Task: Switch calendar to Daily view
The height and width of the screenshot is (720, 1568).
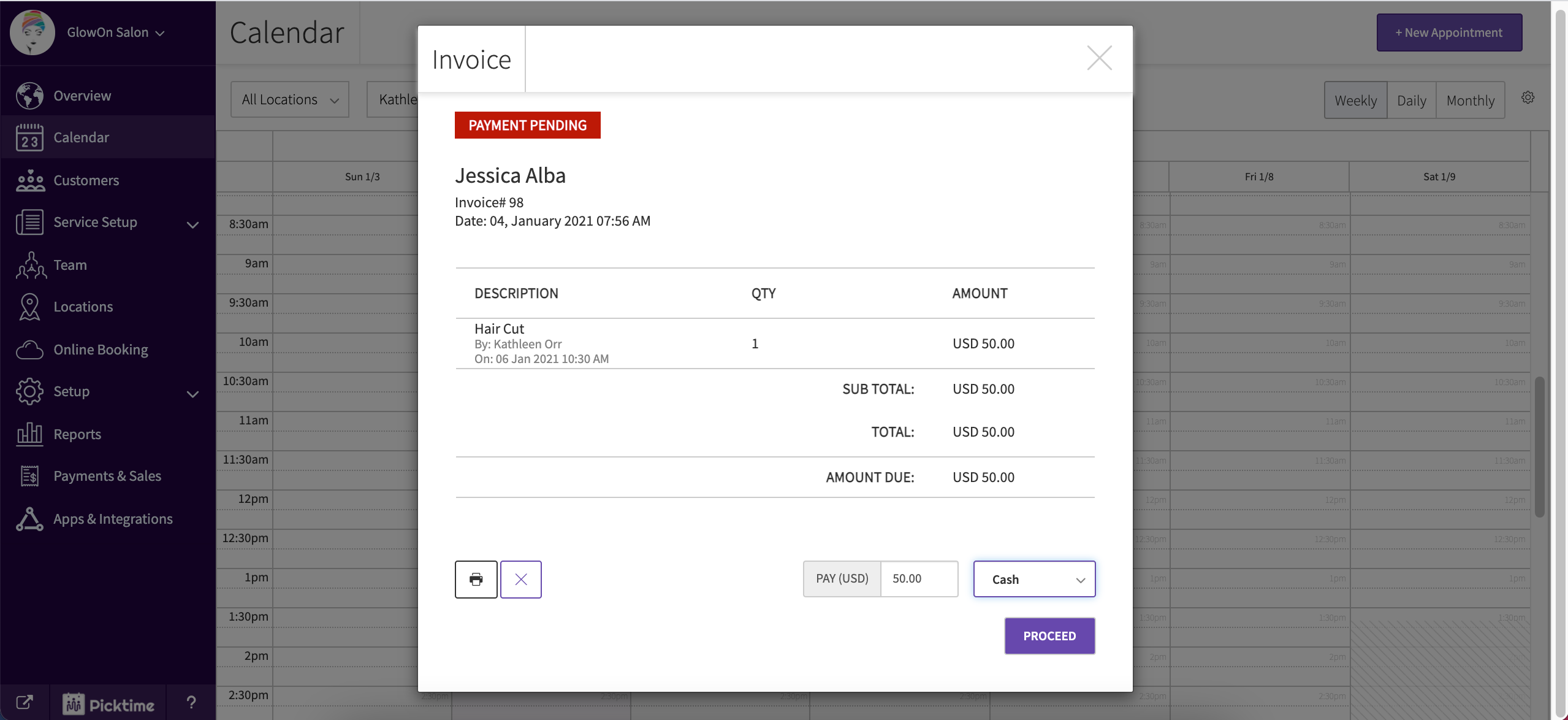Action: point(1411,99)
